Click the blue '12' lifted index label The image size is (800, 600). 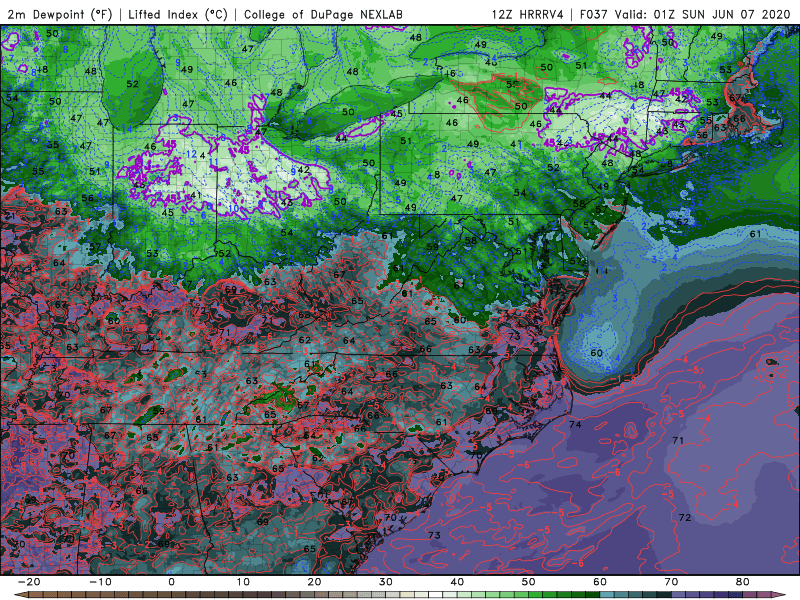coord(191,154)
